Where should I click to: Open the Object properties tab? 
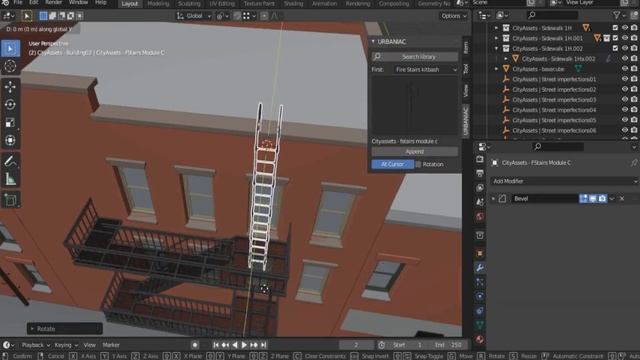coord(480,253)
